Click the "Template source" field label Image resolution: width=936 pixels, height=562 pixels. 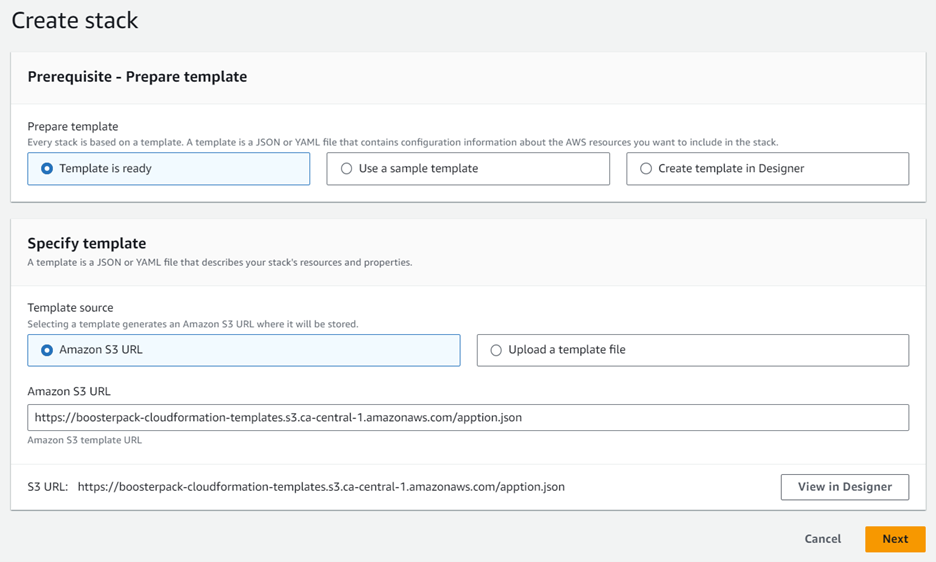point(71,308)
